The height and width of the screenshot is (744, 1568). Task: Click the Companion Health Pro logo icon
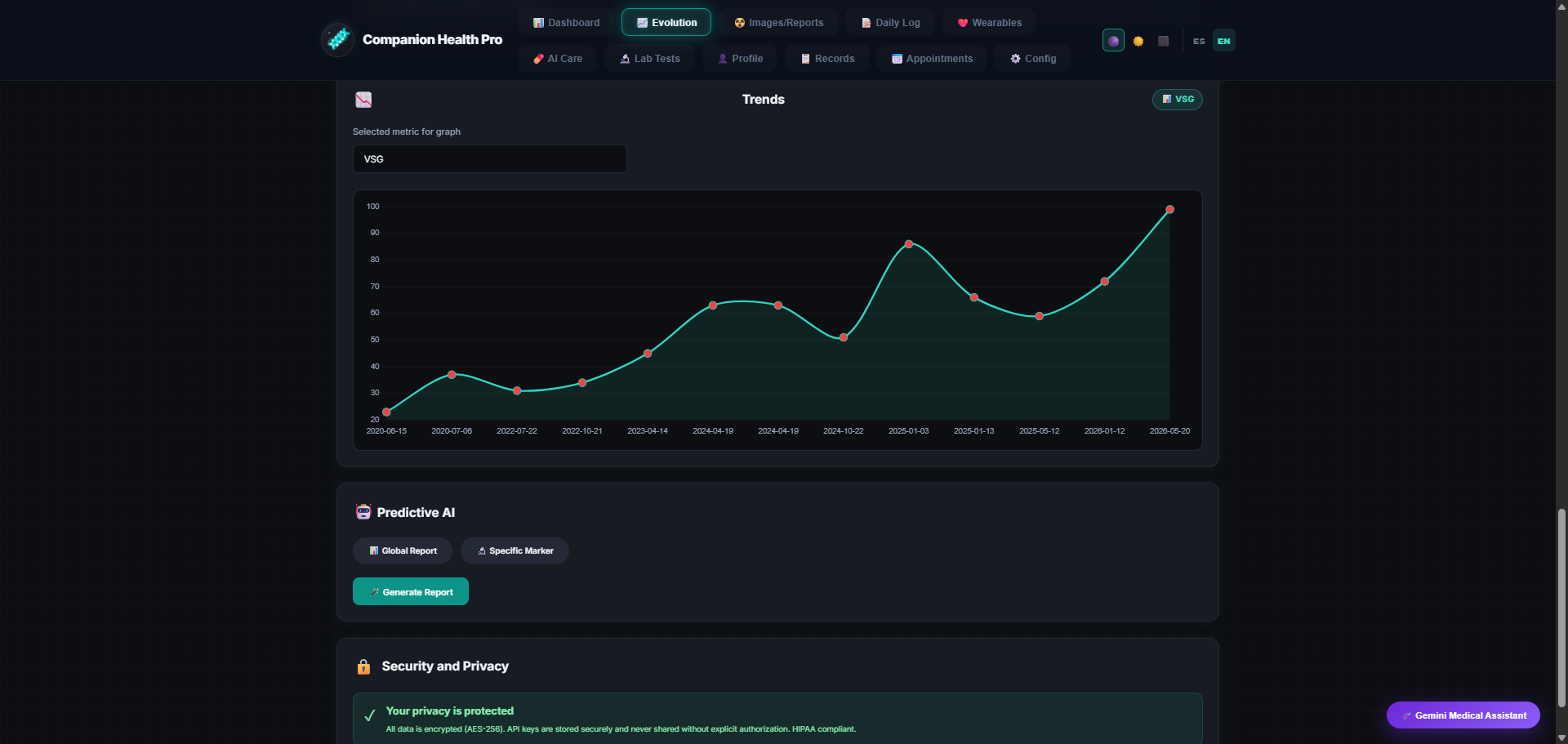pos(337,39)
